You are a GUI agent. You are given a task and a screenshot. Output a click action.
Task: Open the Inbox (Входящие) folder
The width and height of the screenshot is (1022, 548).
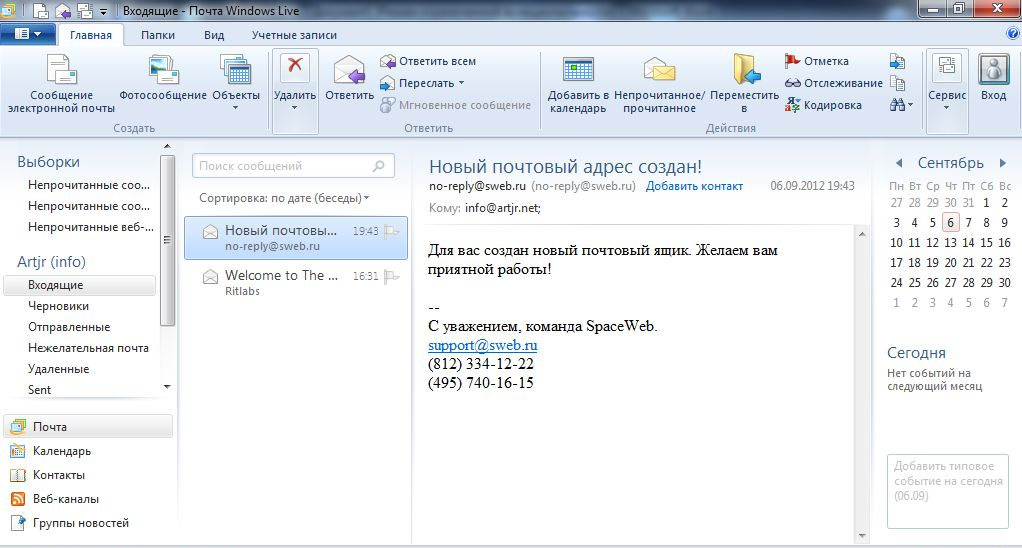pyautogui.click(x=80, y=285)
